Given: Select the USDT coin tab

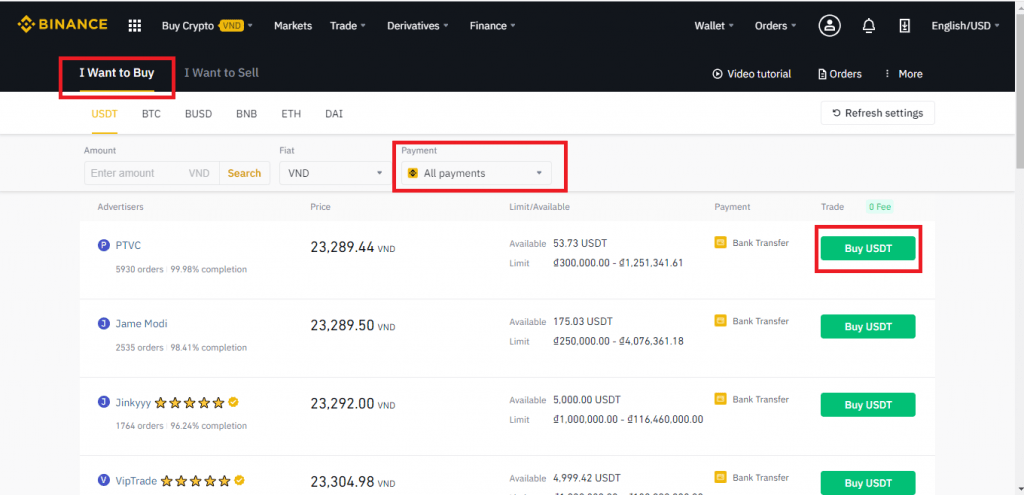Looking at the screenshot, I should point(104,114).
